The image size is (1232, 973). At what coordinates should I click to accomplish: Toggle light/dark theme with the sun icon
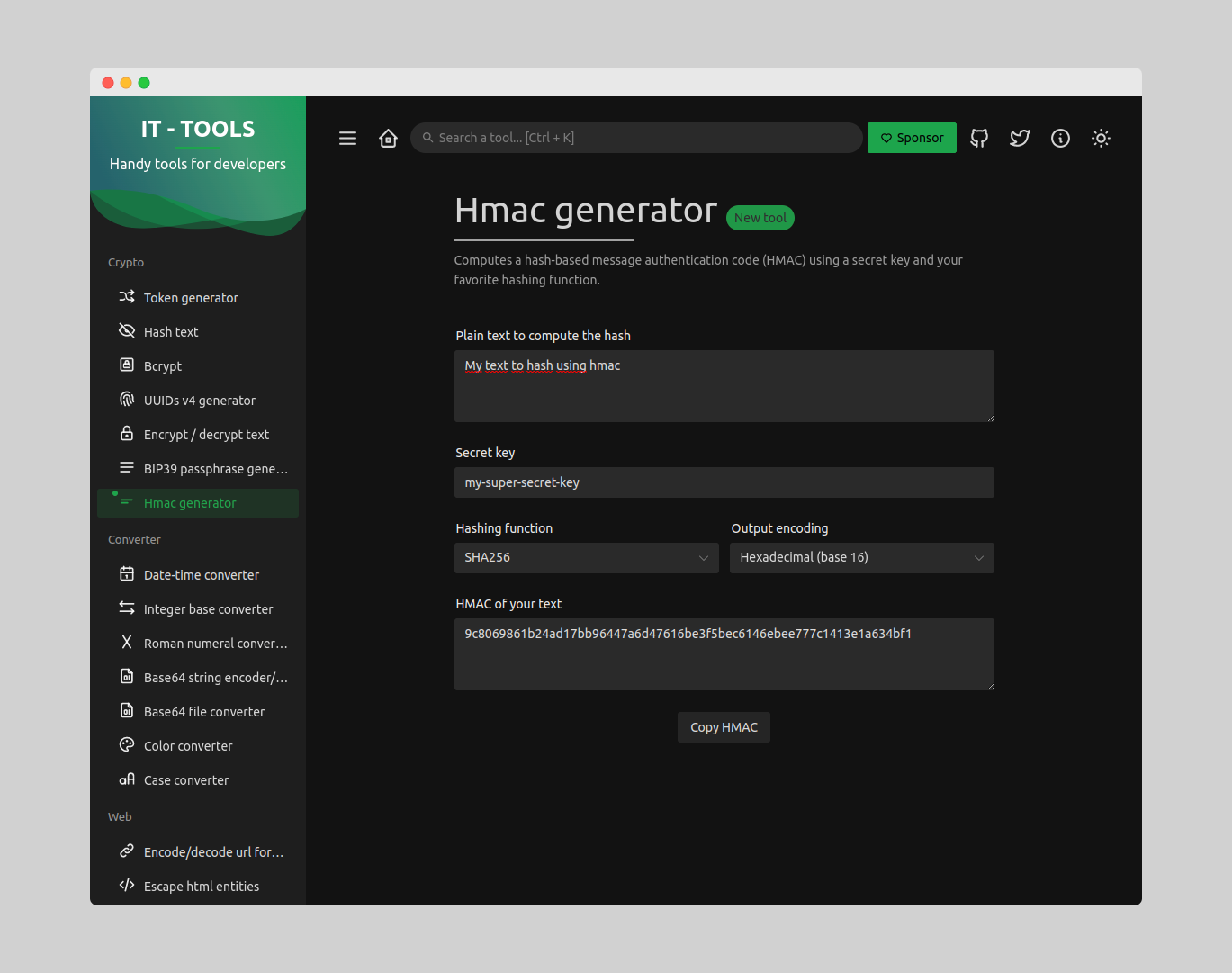(x=1100, y=138)
